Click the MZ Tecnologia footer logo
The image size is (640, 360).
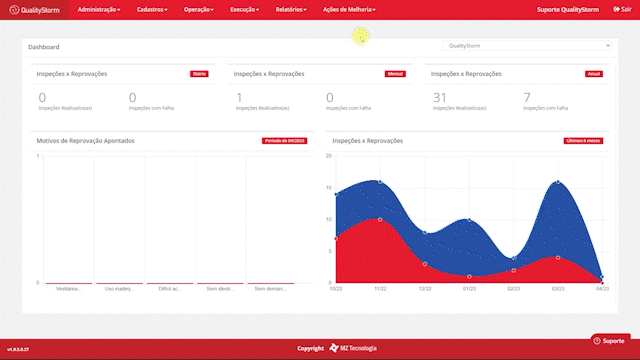pyautogui.click(x=353, y=348)
